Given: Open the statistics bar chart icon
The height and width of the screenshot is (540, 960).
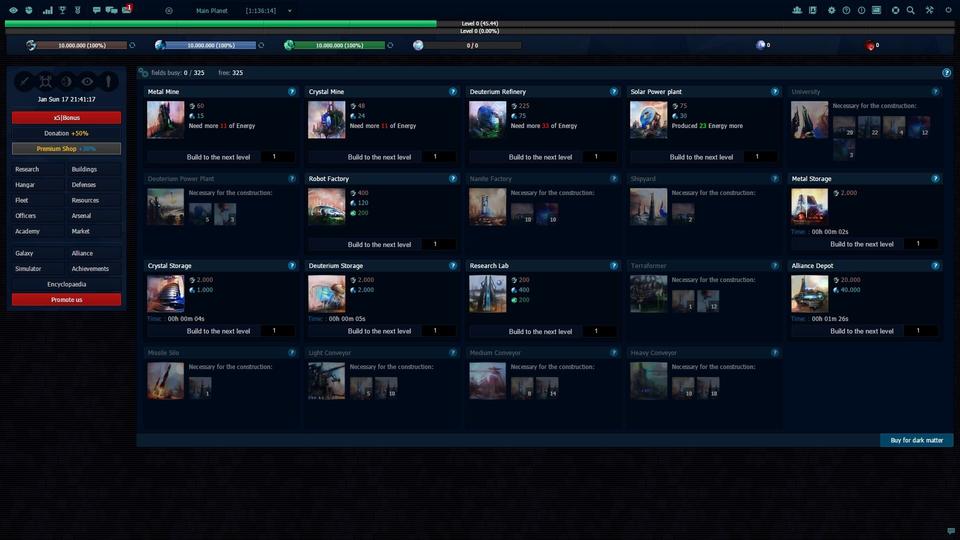Looking at the screenshot, I should coord(47,10).
